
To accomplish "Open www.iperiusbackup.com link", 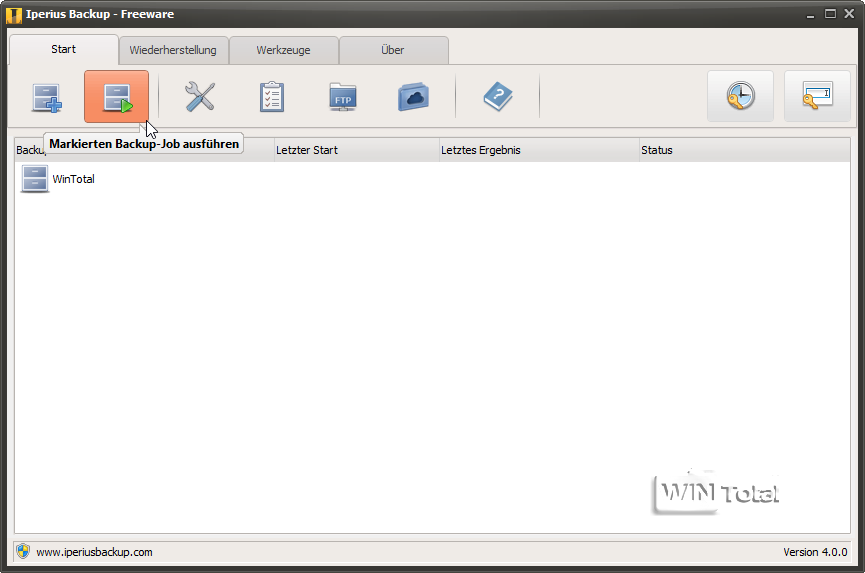I will pyautogui.click(x=94, y=552).
